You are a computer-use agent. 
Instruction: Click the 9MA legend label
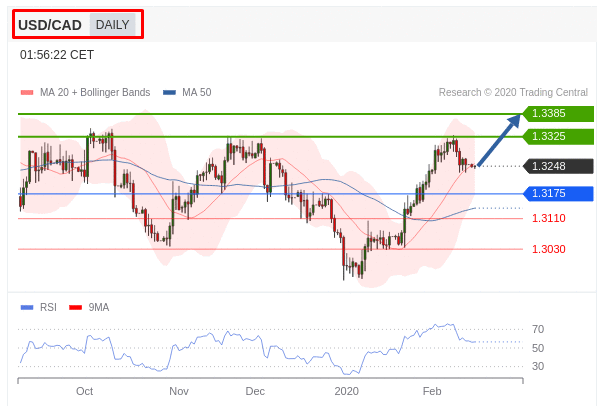99,308
